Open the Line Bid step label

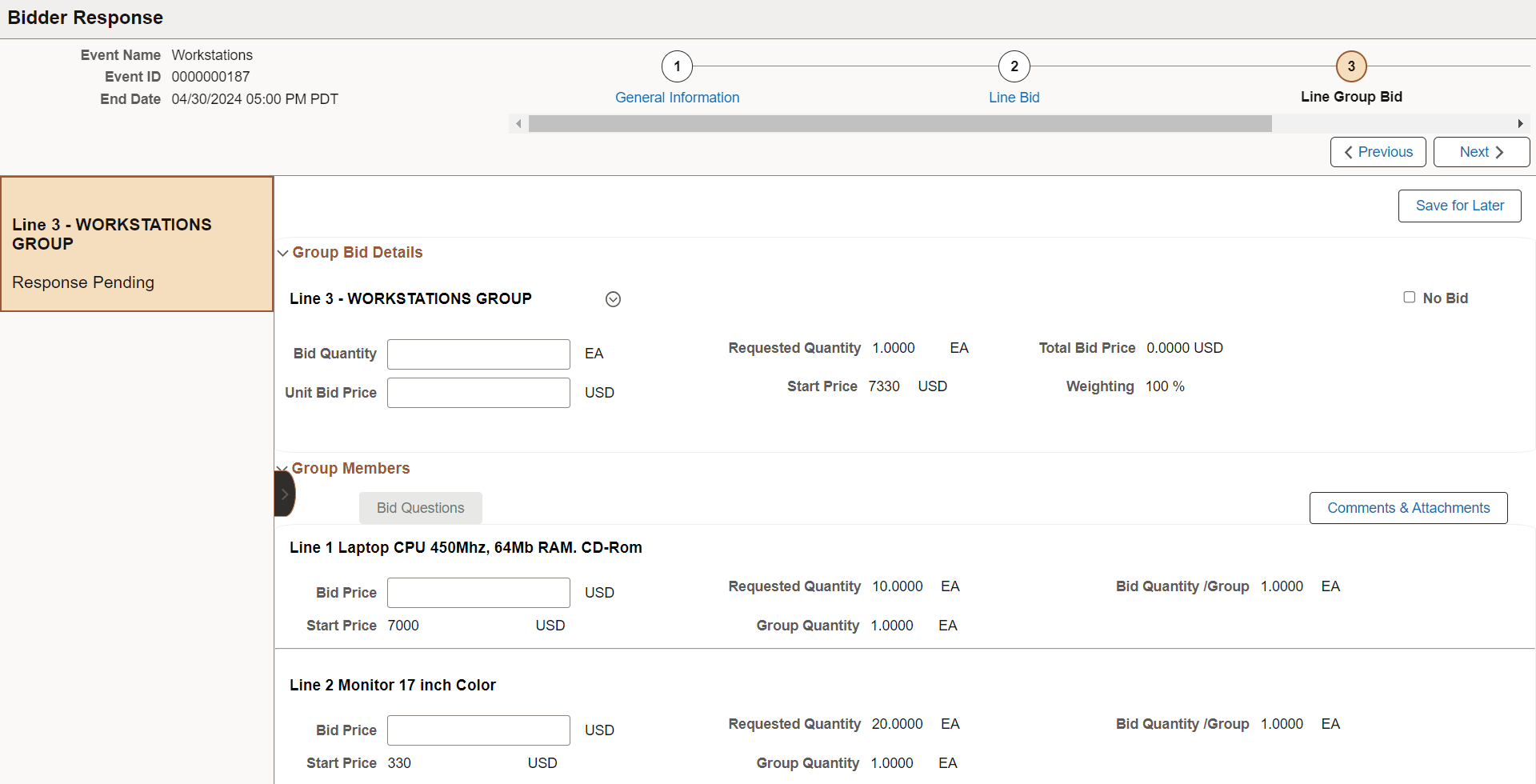(1014, 97)
